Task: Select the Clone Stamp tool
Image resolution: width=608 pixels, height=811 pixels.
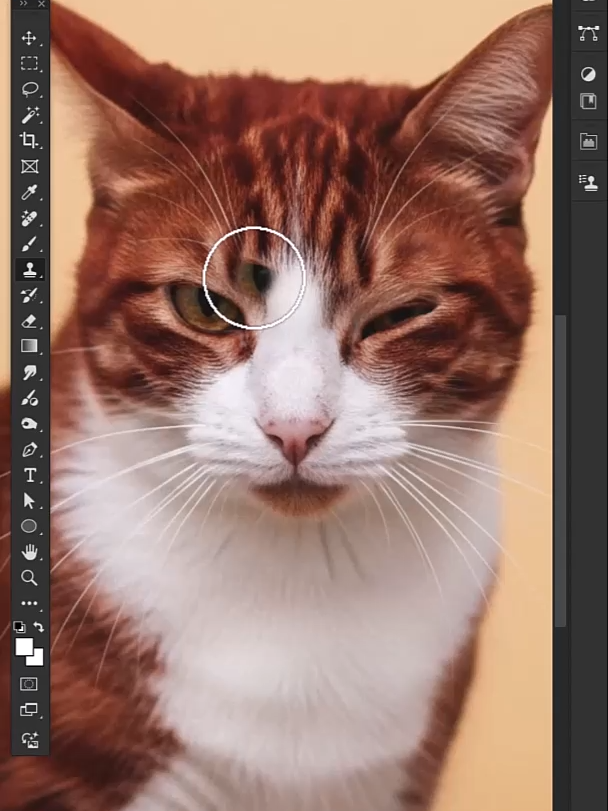Action: point(29,269)
